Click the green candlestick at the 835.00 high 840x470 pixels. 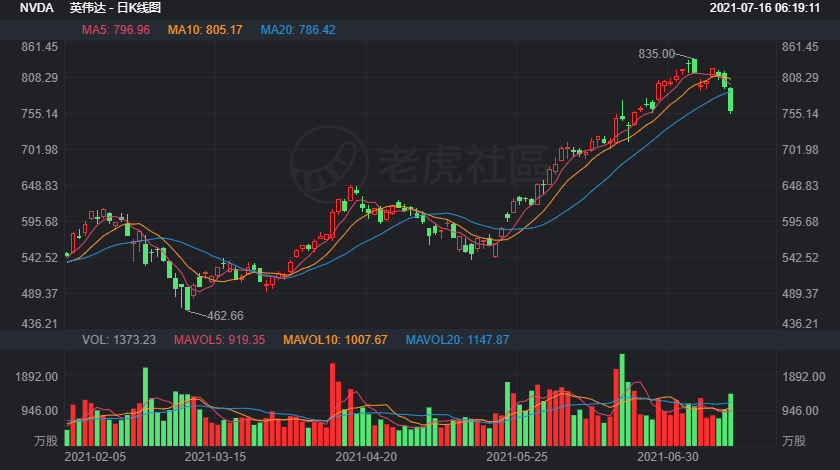(x=694, y=66)
